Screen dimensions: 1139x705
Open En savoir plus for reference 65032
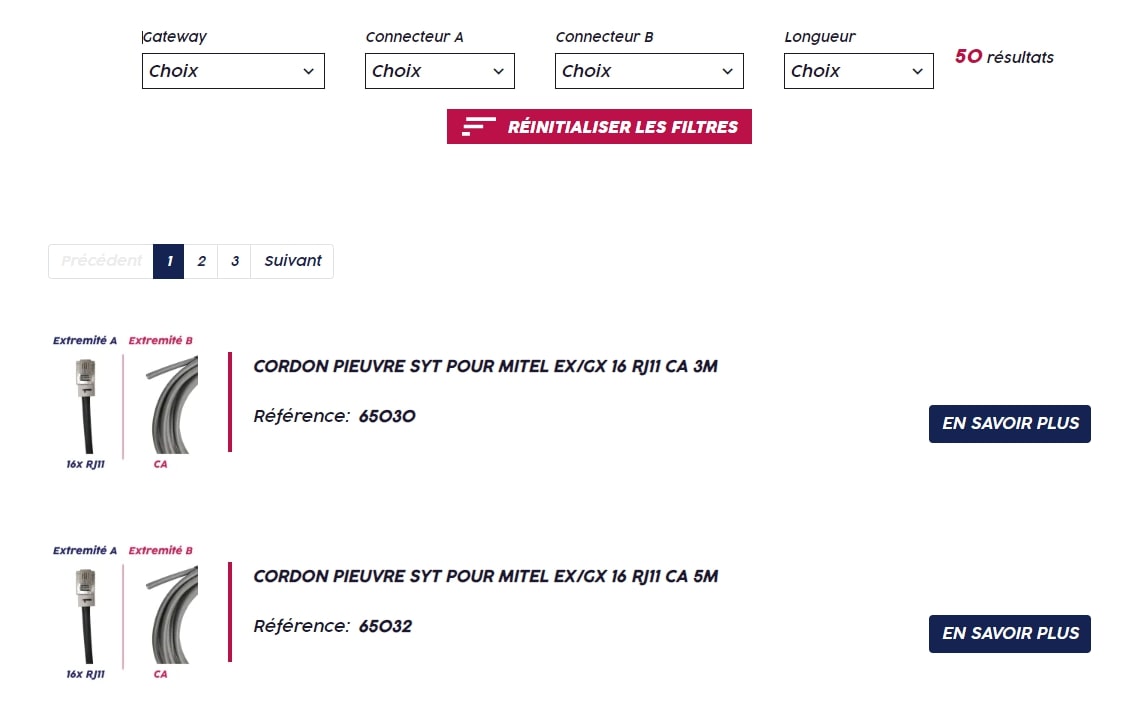(x=1009, y=633)
